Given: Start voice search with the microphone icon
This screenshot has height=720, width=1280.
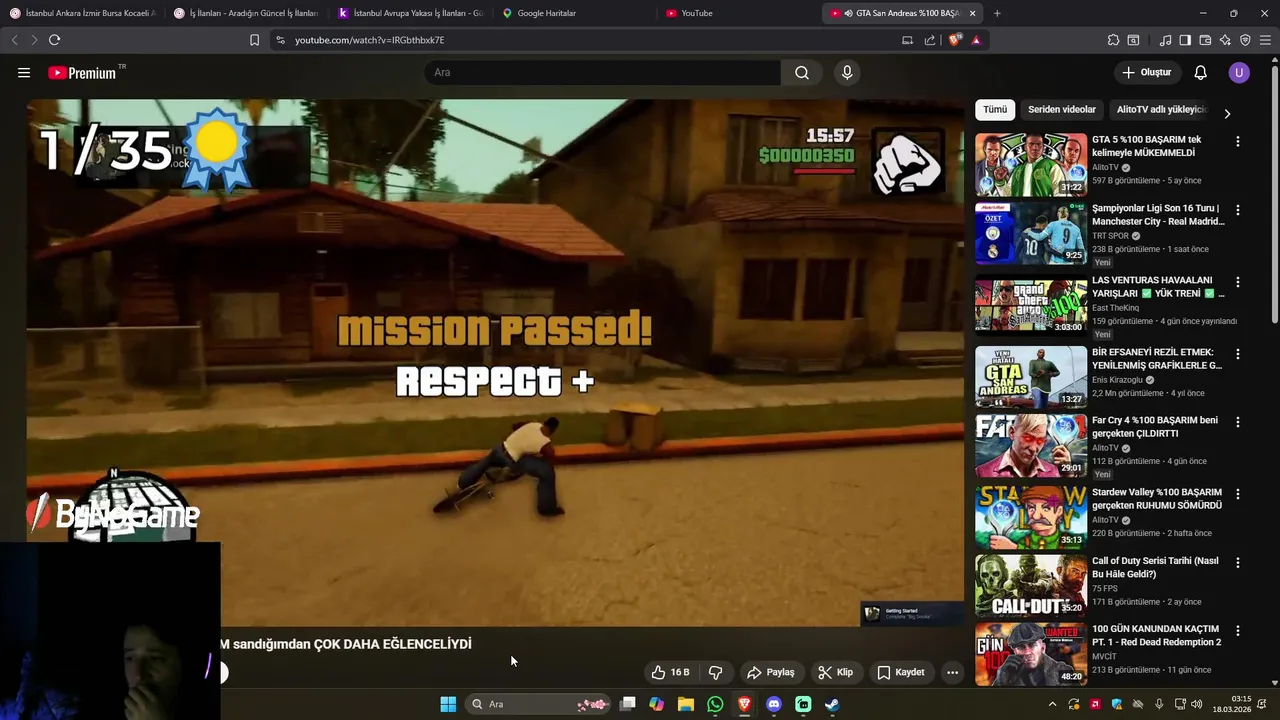Looking at the screenshot, I should click(x=847, y=73).
